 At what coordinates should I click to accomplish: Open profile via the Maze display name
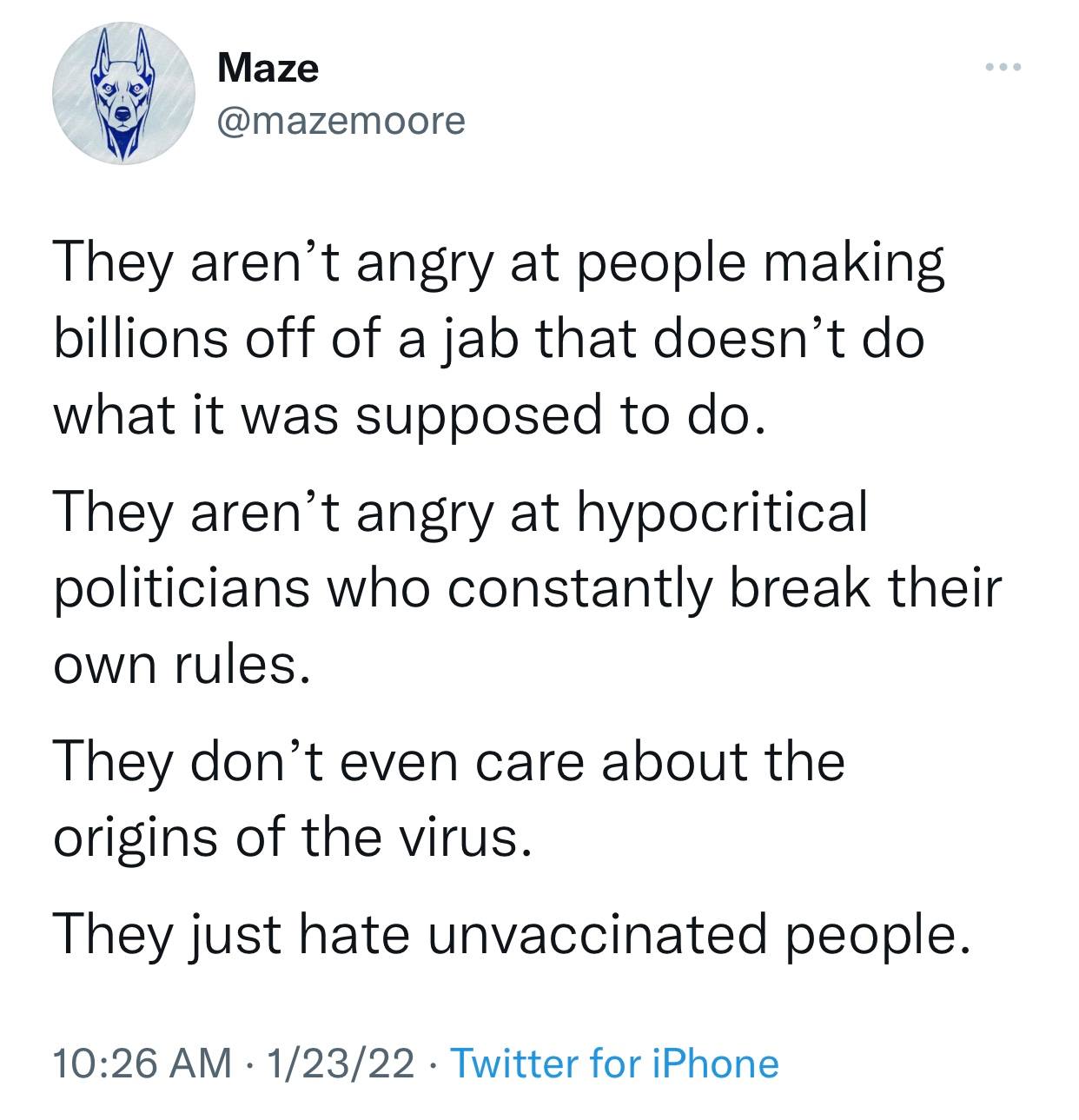pos(268,68)
